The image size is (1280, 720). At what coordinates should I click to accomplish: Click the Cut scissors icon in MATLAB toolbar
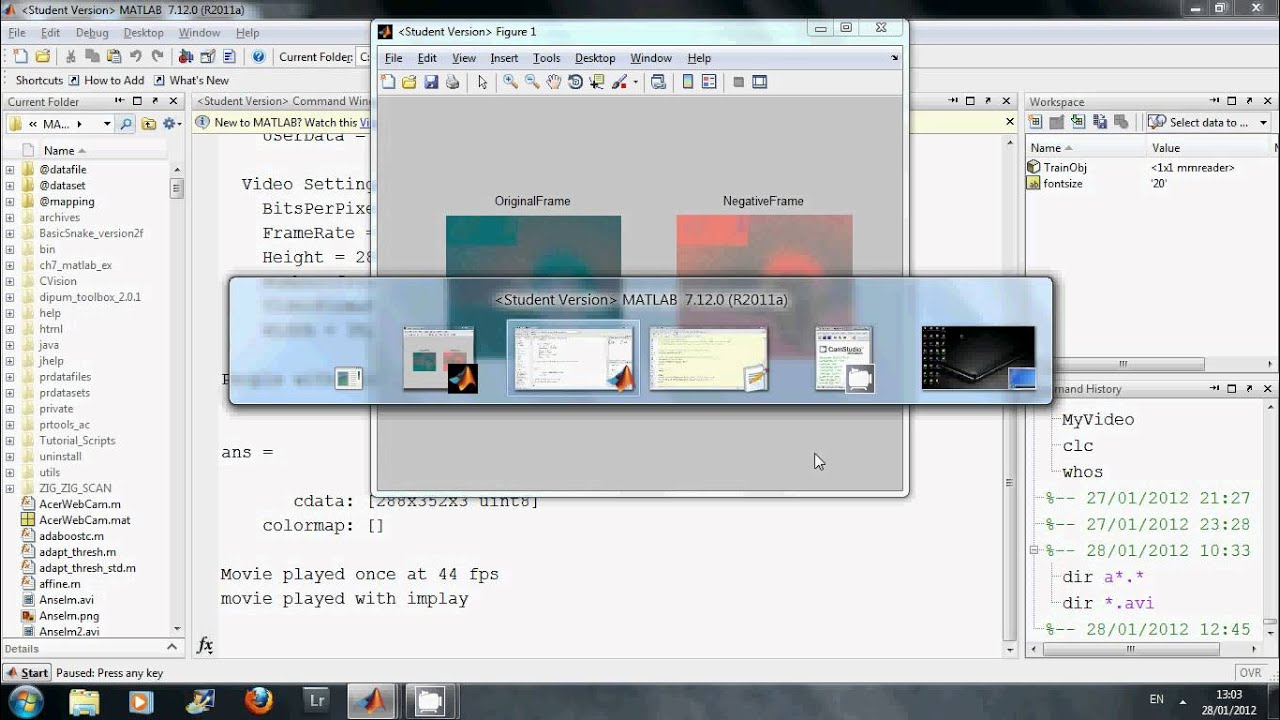(x=71, y=57)
